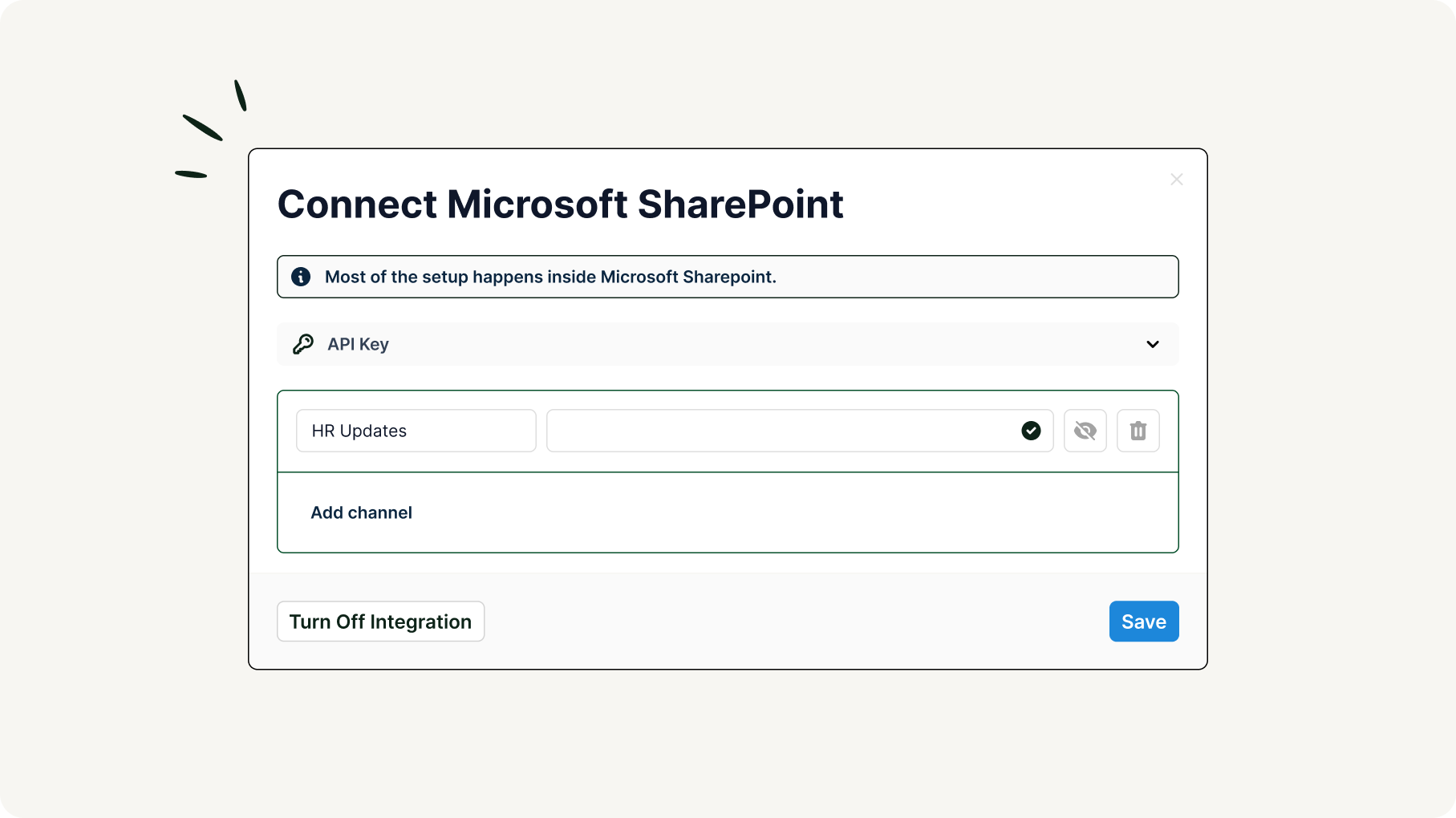Screen dimensions: 1456x818
Task: Click 'Most of the setup happens inside Microsoft Sharepoint.' text
Action: 550,277
